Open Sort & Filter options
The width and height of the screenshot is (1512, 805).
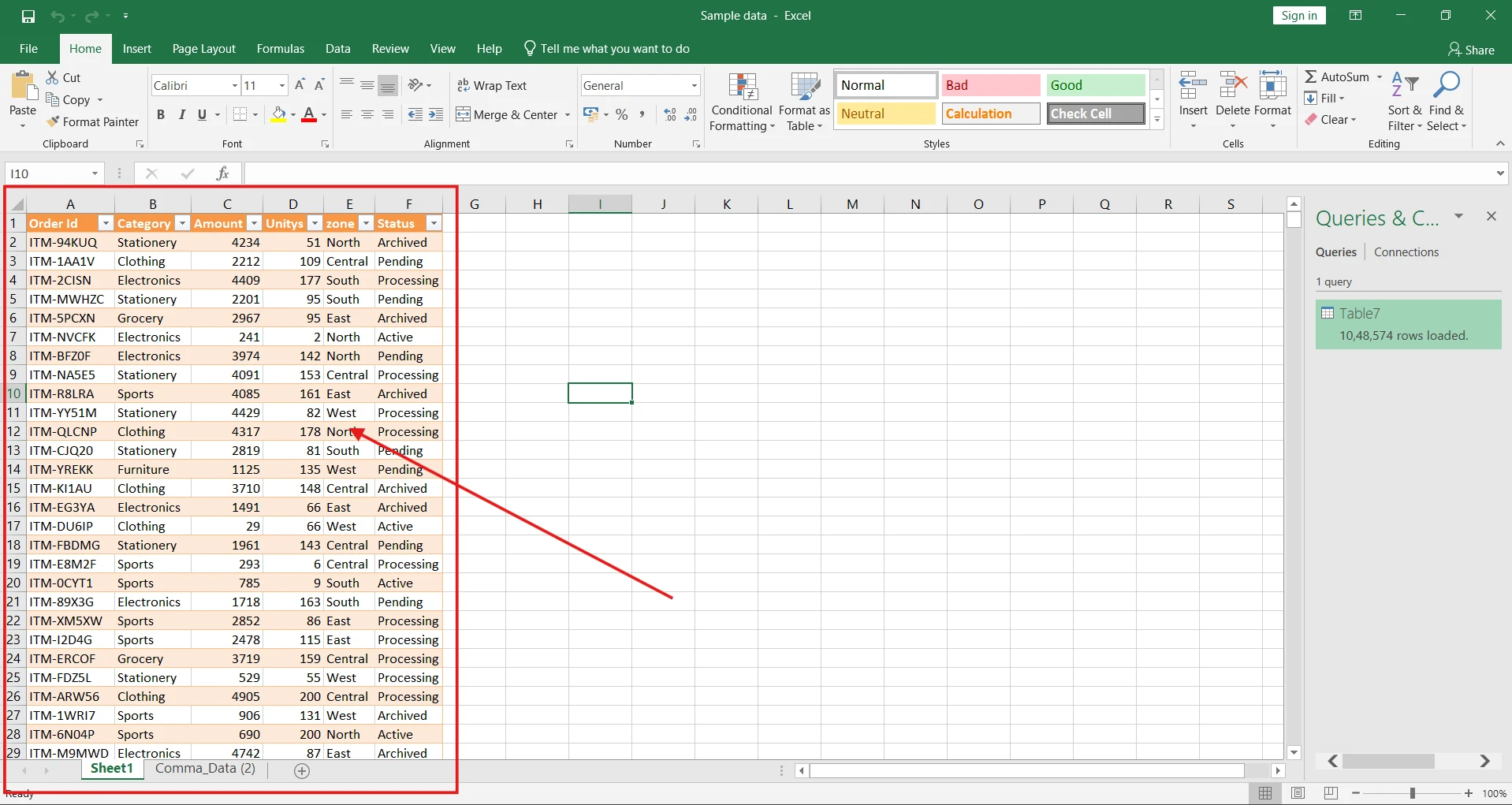(x=1406, y=101)
